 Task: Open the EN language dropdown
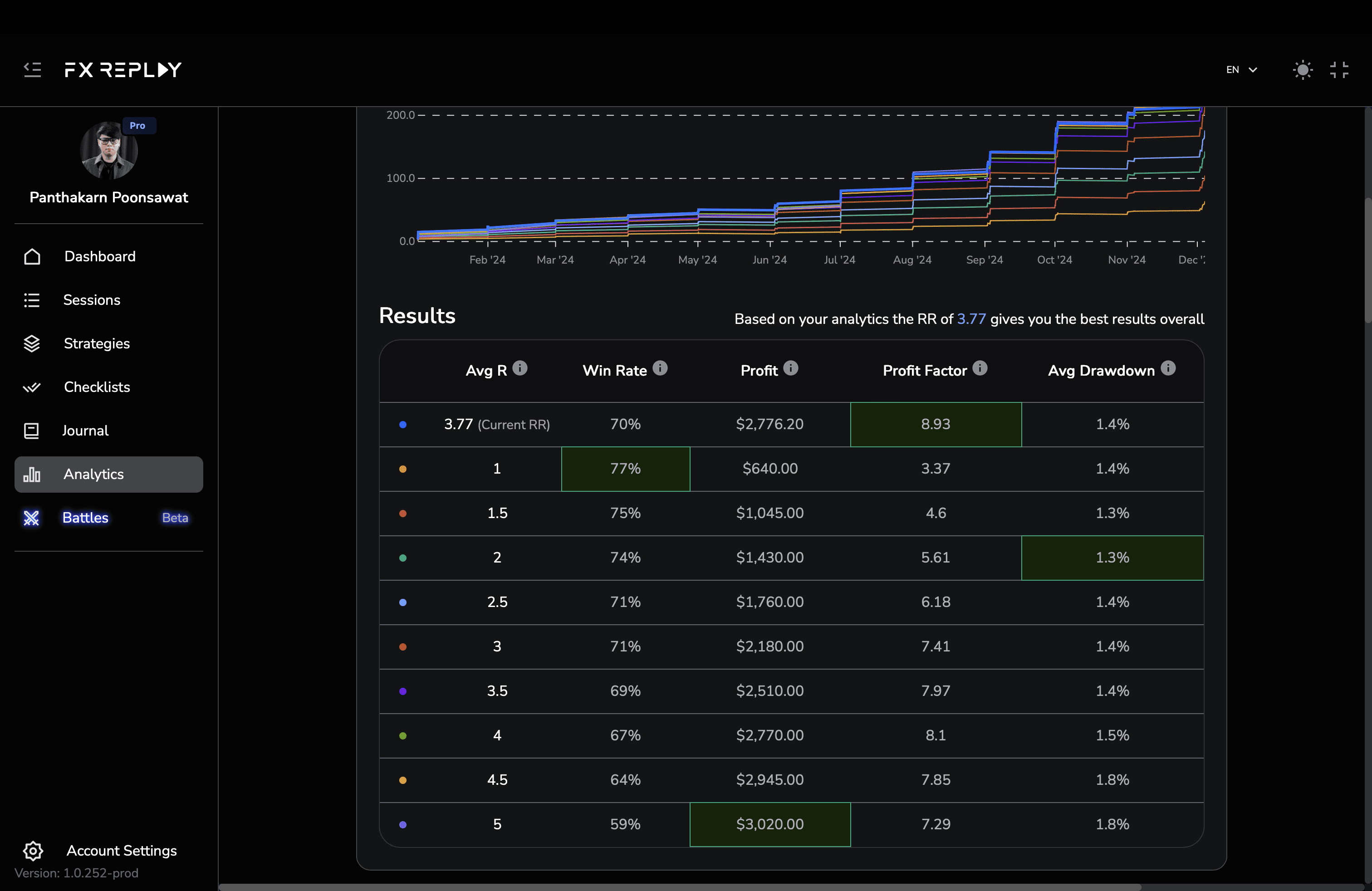[x=1241, y=70]
